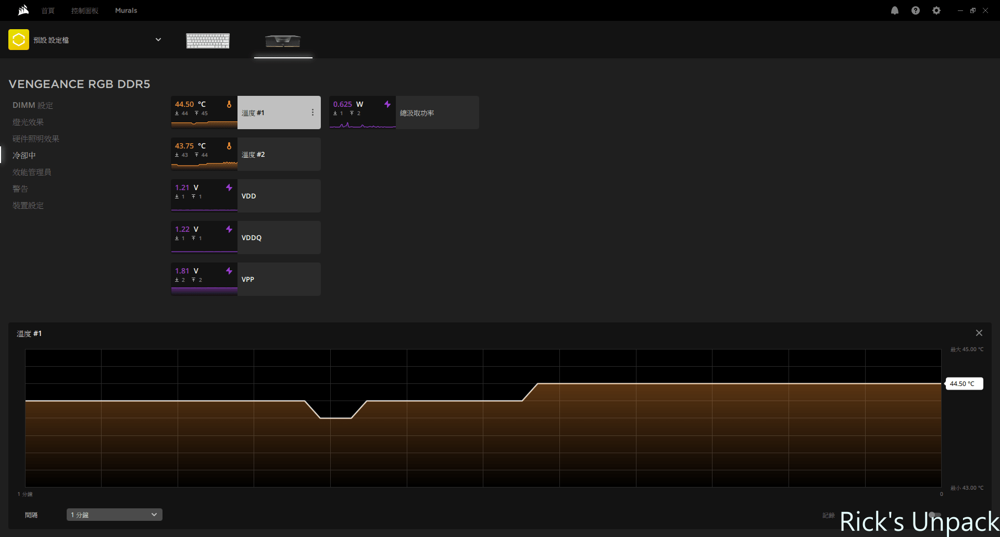Viewport: 1000px width, 537px height.
Task: Select the VDD sensor card
Action: pos(246,196)
